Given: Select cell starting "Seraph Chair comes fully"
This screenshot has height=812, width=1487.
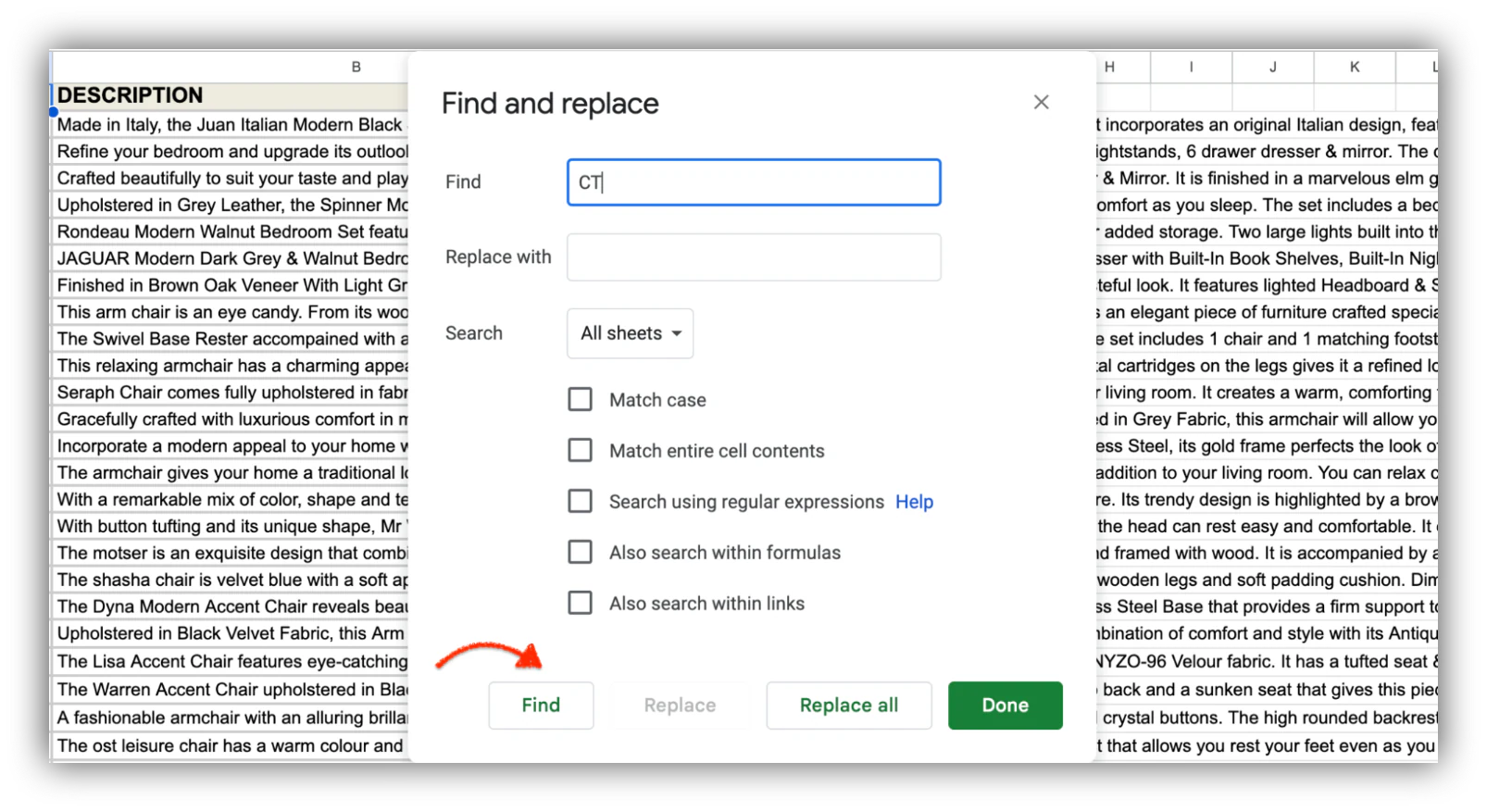Looking at the screenshot, I should click(x=231, y=394).
